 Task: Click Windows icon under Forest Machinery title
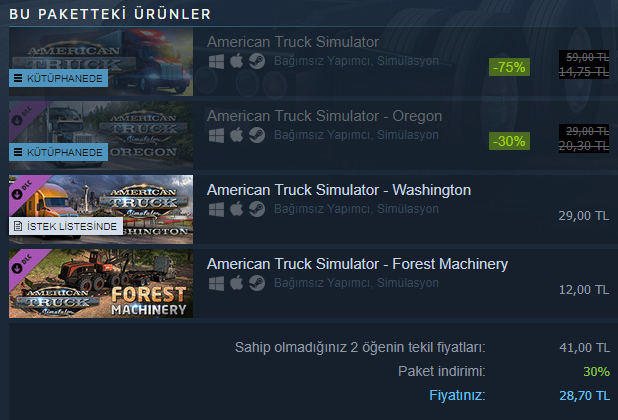point(216,283)
